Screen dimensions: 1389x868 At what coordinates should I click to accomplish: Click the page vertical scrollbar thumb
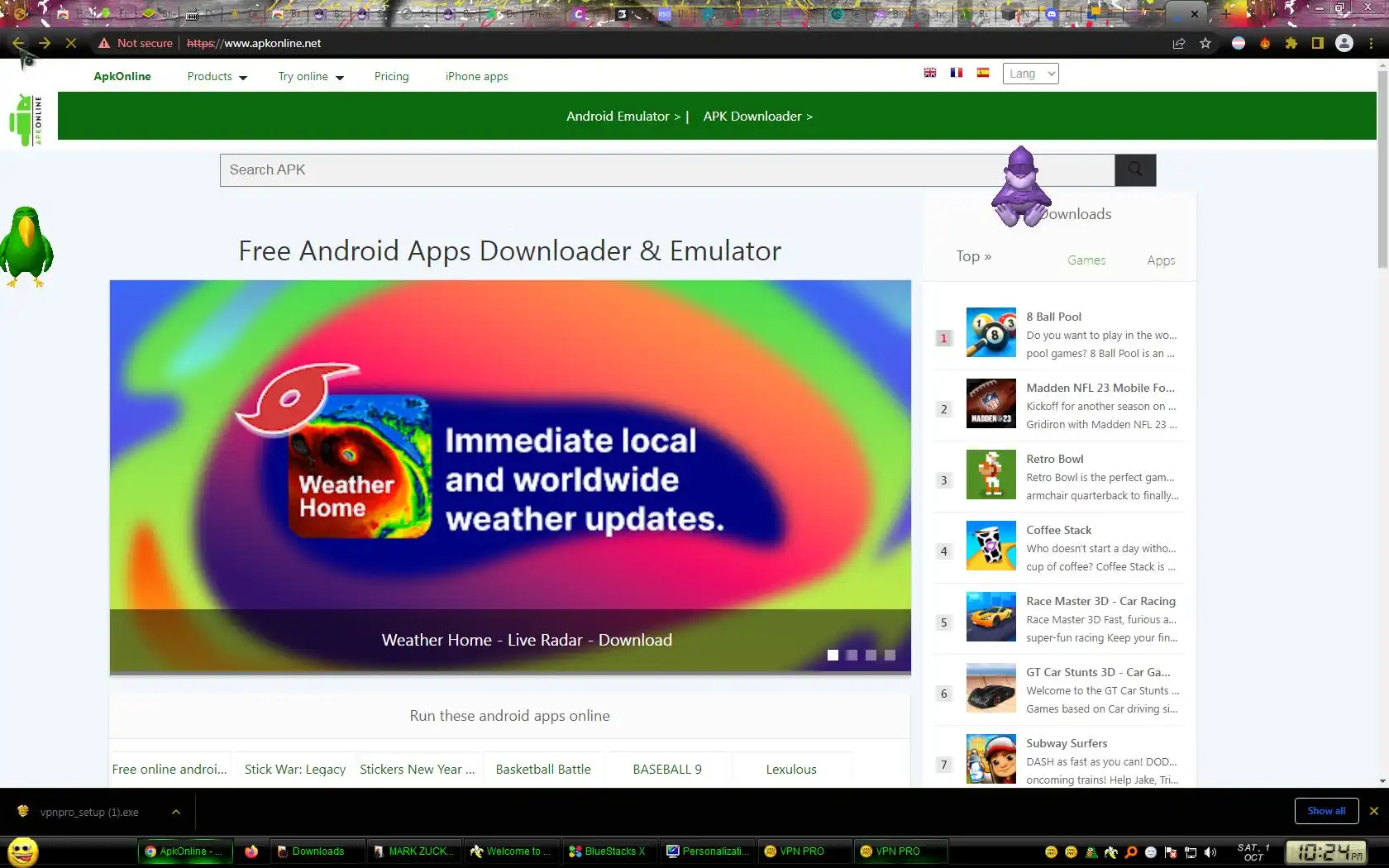(1382, 169)
